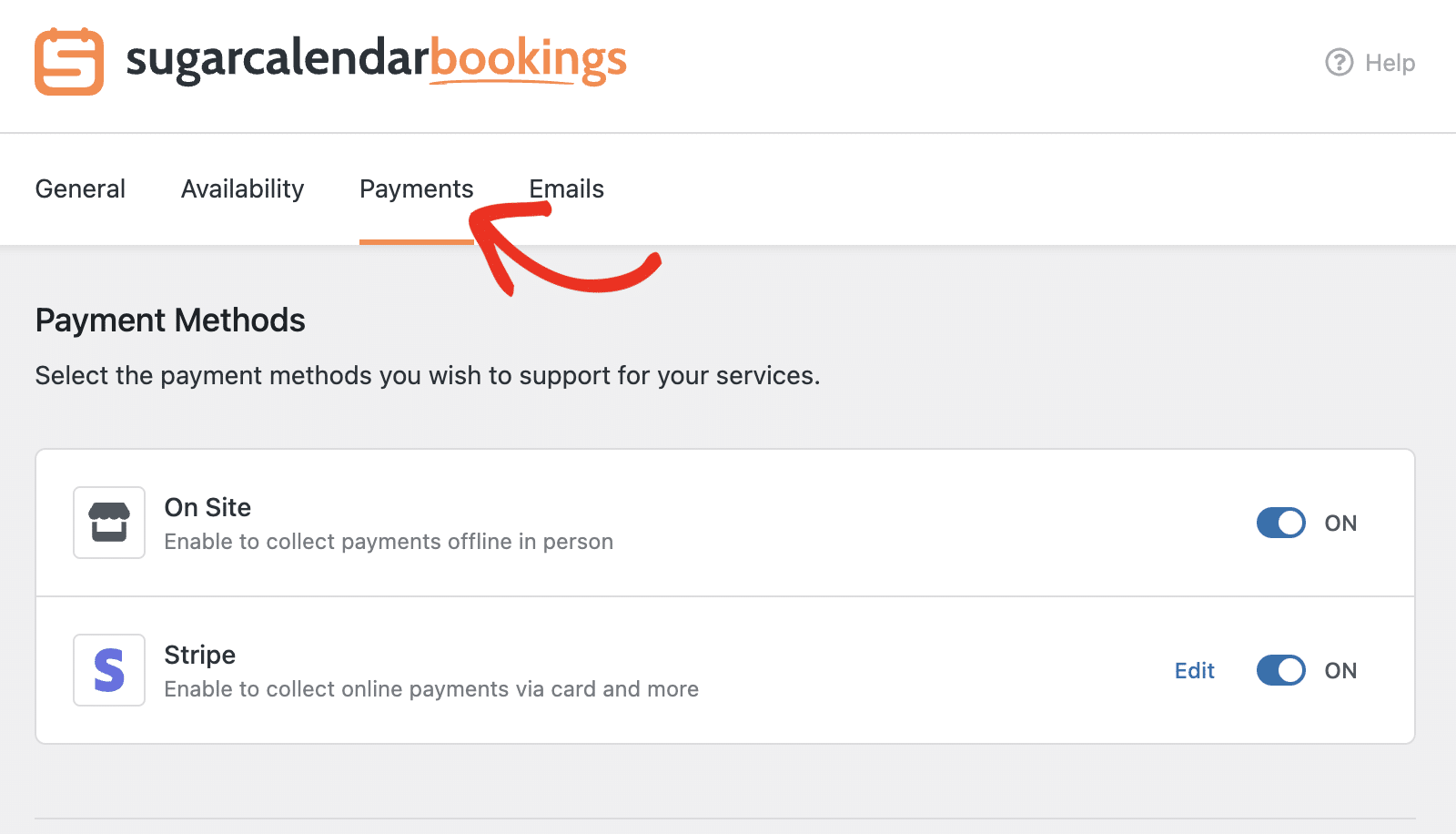Switch to the Payments tab
This screenshot has height=834, width=1456.
pos(416,188)
